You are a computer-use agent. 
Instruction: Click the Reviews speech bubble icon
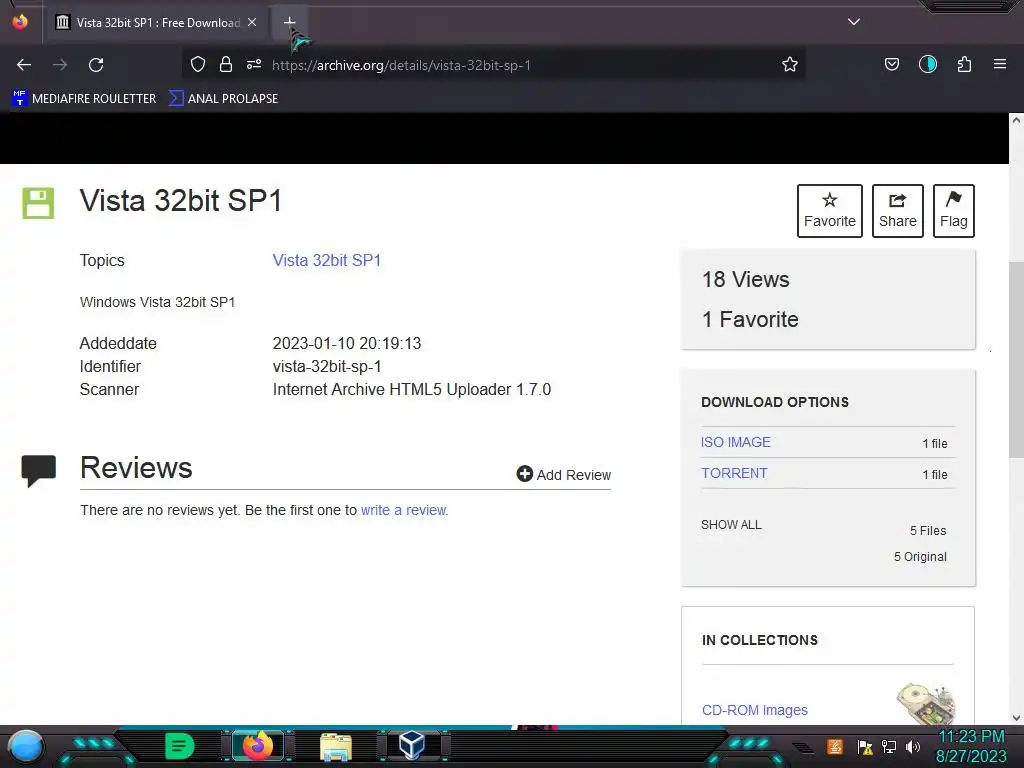point(39,471)
